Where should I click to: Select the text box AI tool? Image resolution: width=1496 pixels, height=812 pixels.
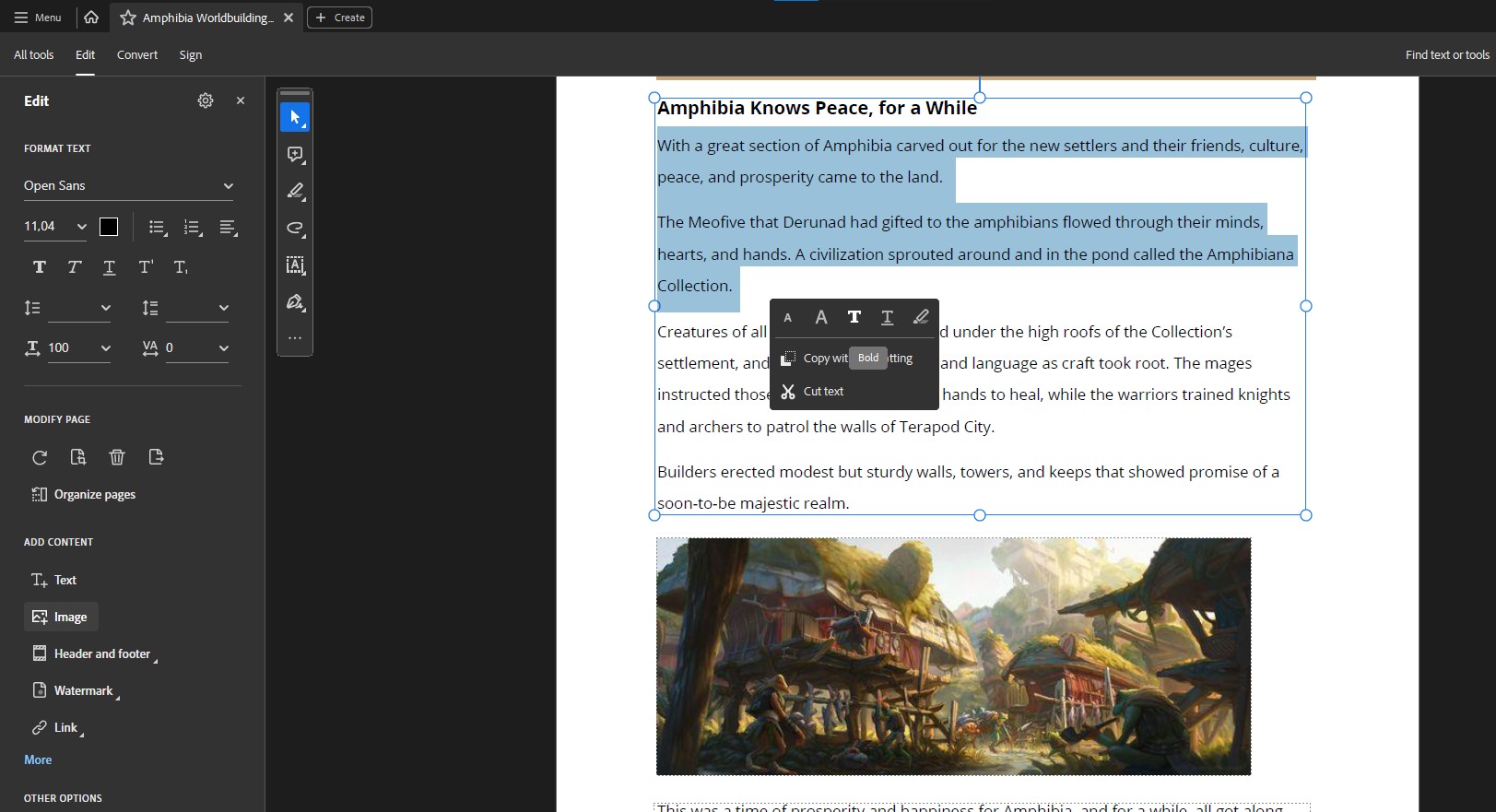click(295, 265)
